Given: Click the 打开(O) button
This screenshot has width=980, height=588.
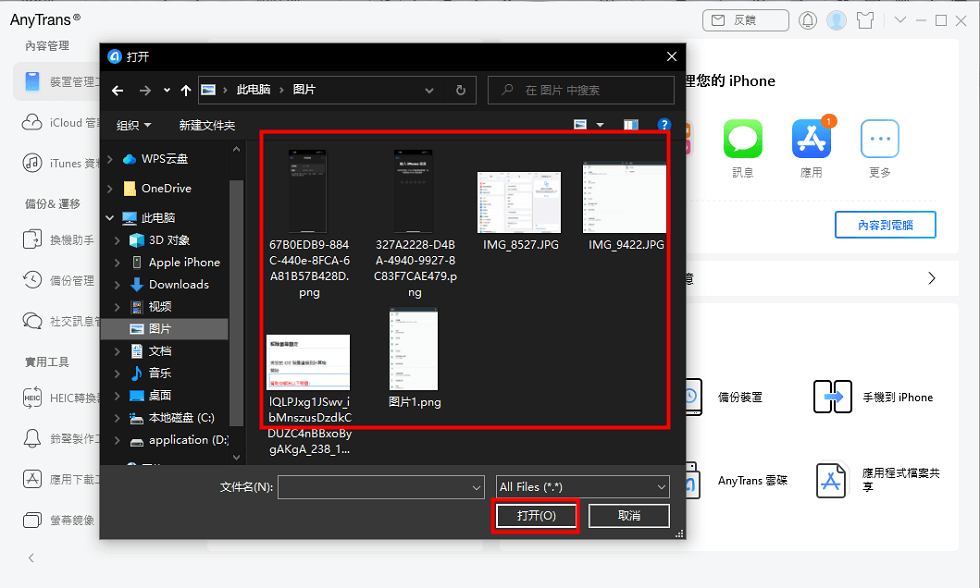Looking at the screenshot, I should 536,516.
